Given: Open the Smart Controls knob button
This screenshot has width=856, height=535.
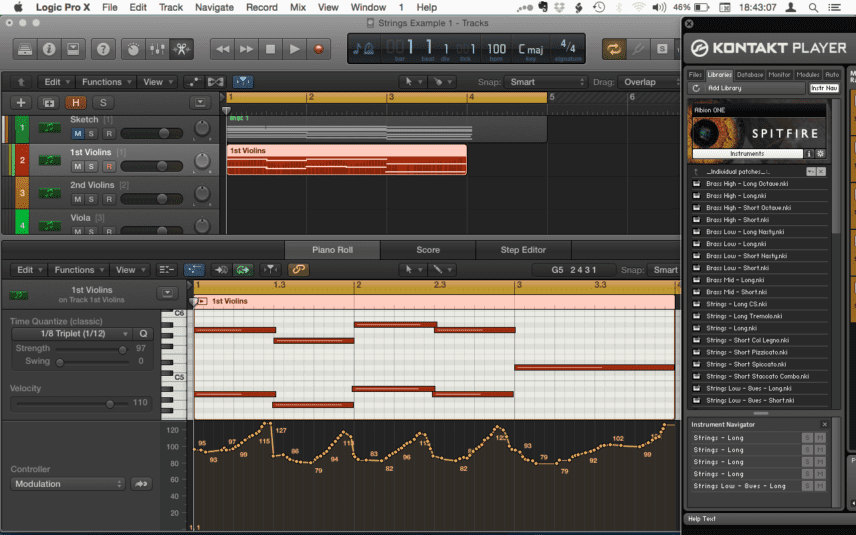Looking at the screenshot, I should (x=133, y=49).
